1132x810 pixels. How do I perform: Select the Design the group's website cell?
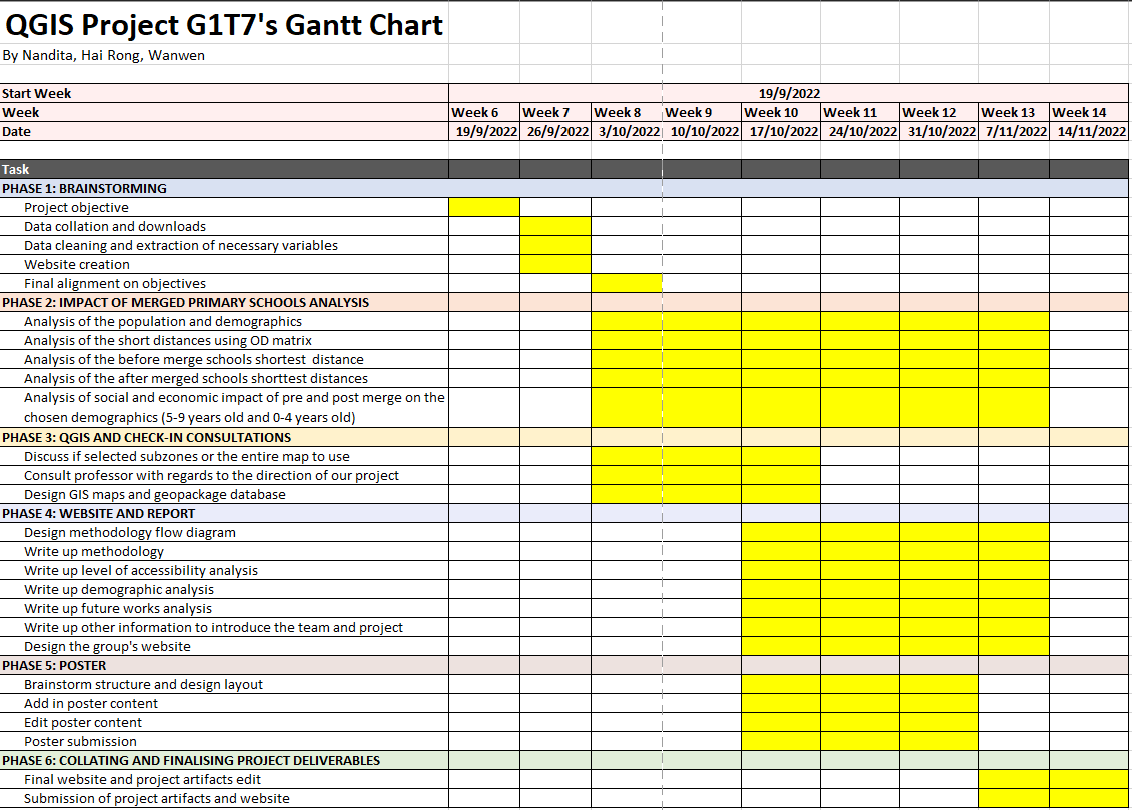point(107,646)
